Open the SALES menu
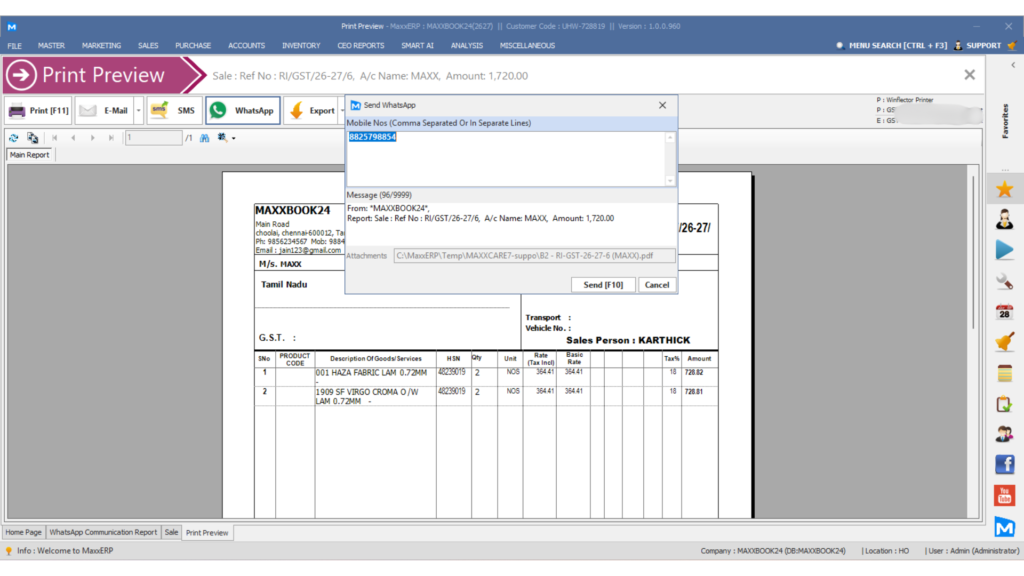 [x=148, y=46]
